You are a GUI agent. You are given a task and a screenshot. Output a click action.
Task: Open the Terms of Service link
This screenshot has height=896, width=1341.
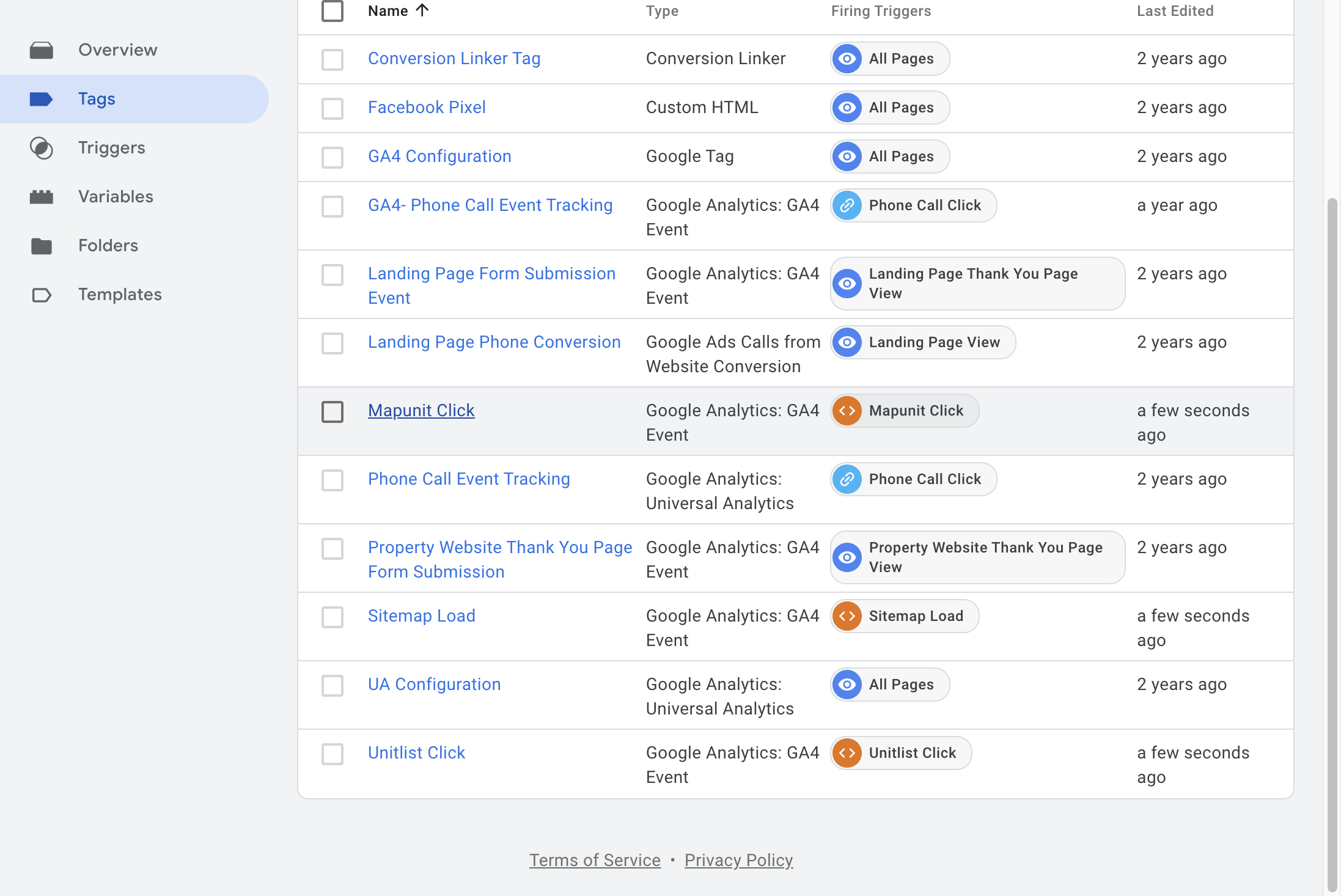point(595,861)
